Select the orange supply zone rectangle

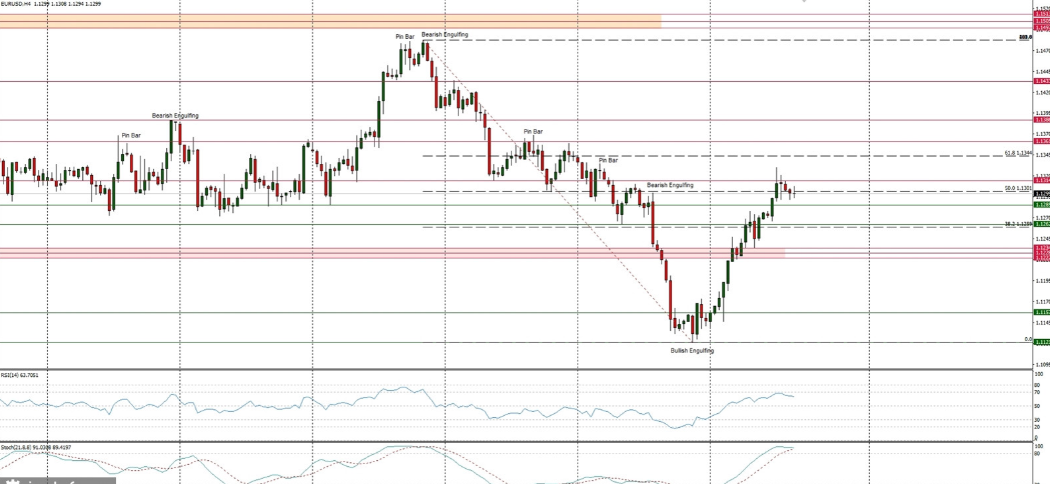click(x=330, y=21)
